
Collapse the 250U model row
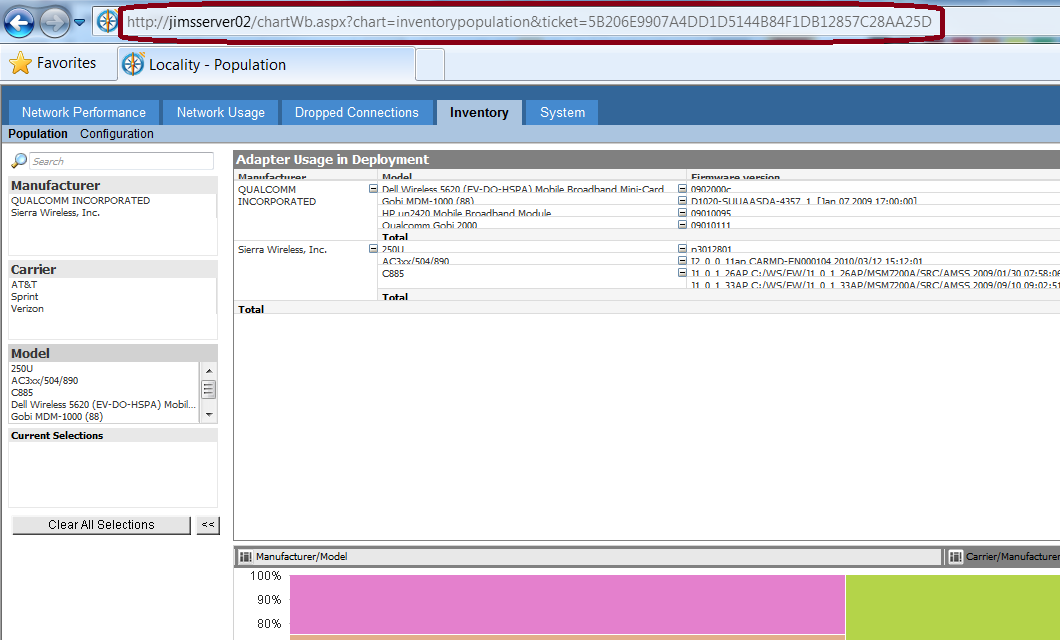pos(682,249)
